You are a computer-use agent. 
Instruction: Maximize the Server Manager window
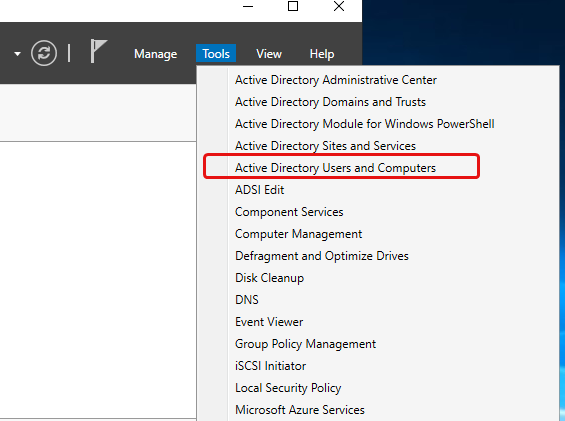pos(293,6)
